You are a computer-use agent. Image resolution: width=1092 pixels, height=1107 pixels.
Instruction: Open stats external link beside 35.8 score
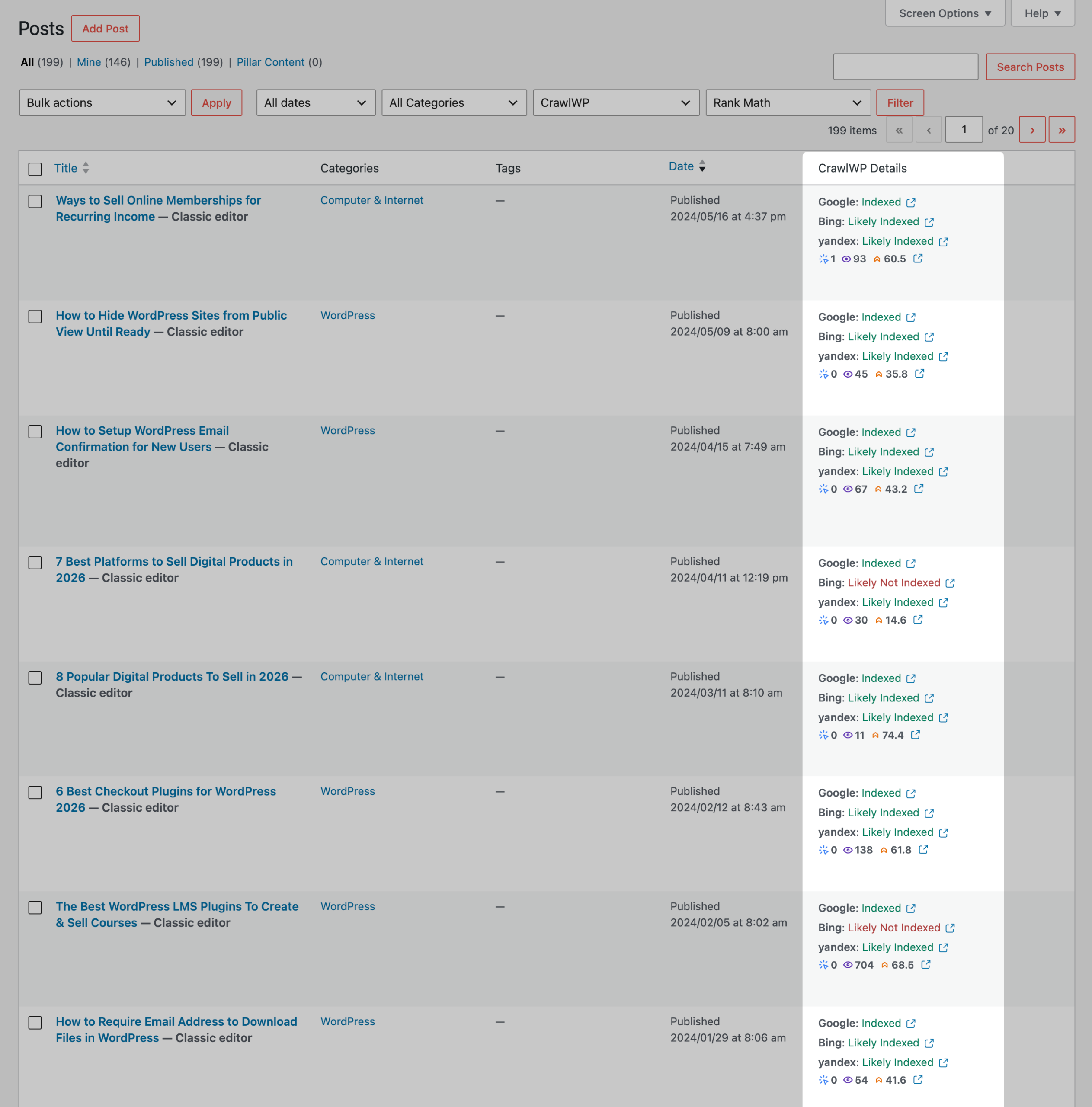(x=919, y=374)
